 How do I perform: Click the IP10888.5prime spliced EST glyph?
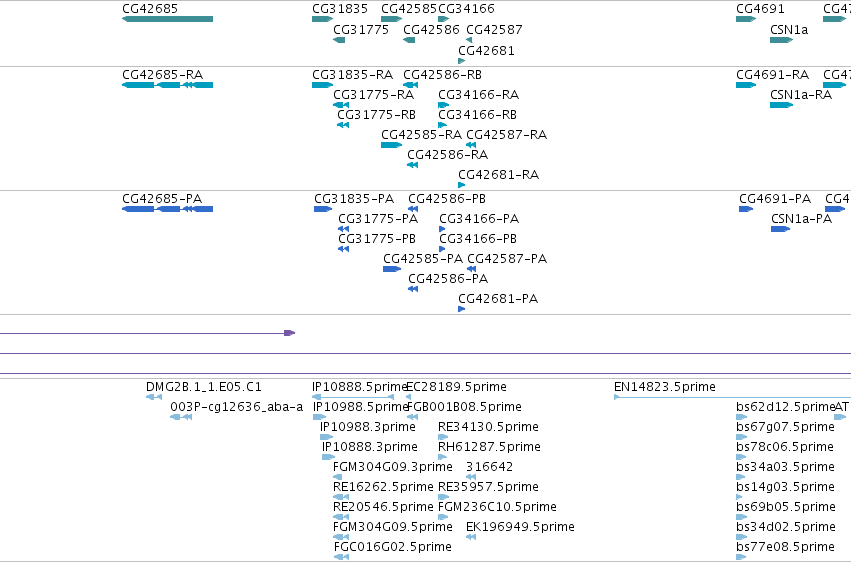point(353,398)
